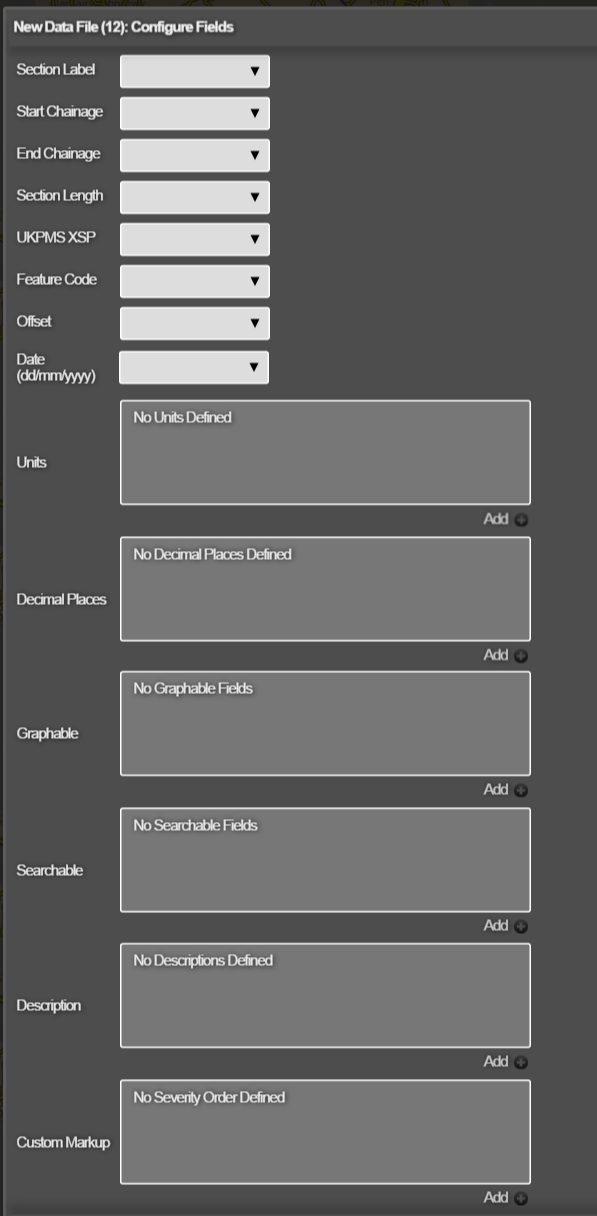Click the plus icon below Description box
This screenshot has width=597, height=1216.
521,1062
